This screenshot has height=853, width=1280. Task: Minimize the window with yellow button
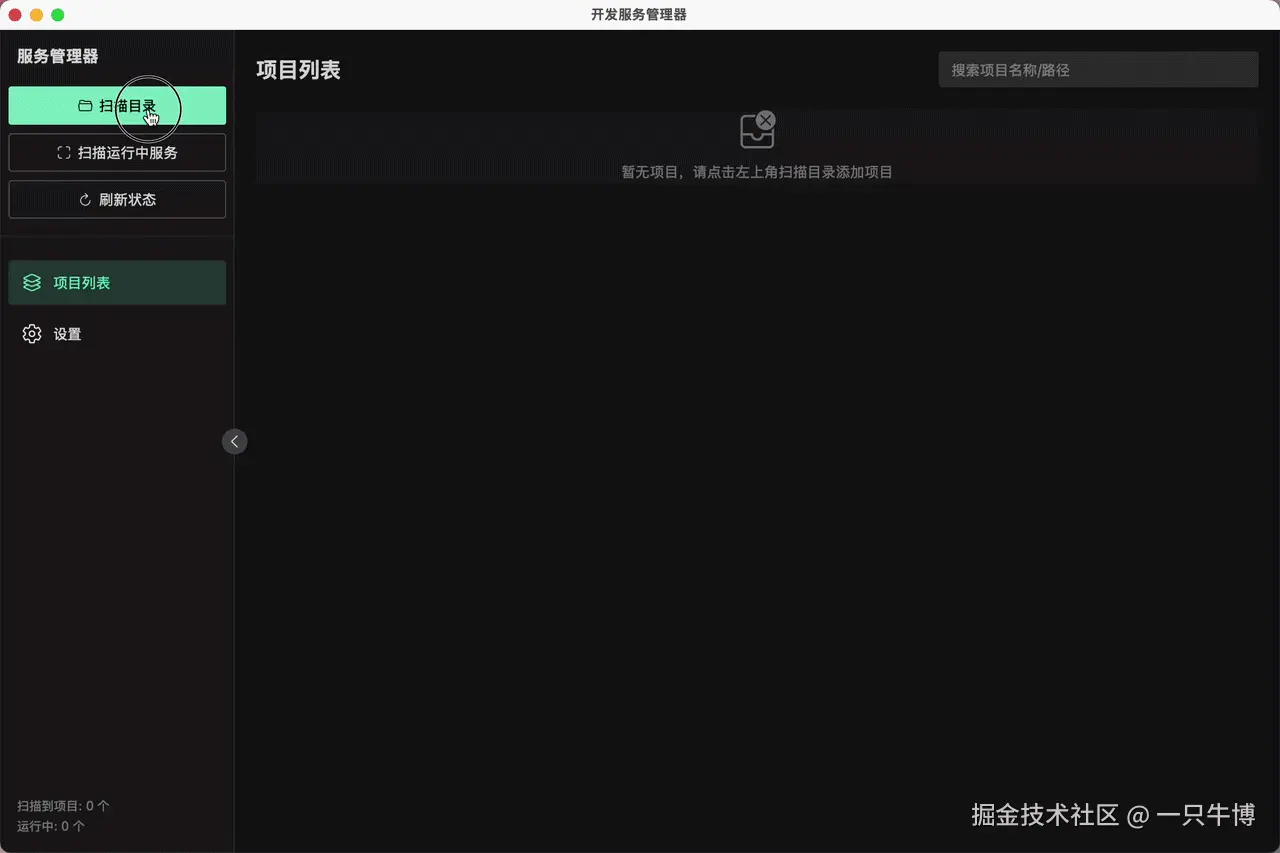coord(36,15)
